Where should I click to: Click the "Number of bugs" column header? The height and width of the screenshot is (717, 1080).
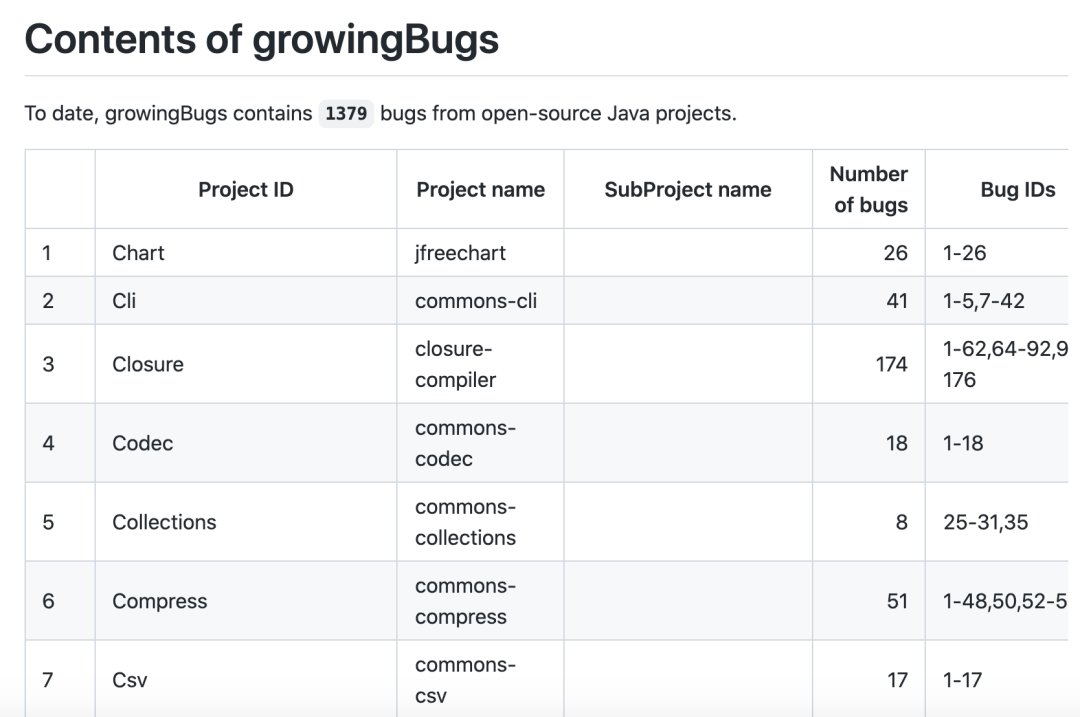869,190
